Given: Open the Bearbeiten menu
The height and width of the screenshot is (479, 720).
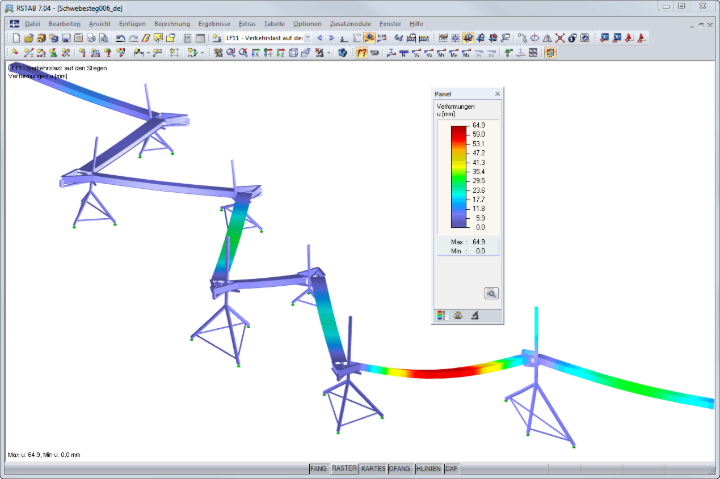Looking at the screenshot, I should click(x=64, y=23).
